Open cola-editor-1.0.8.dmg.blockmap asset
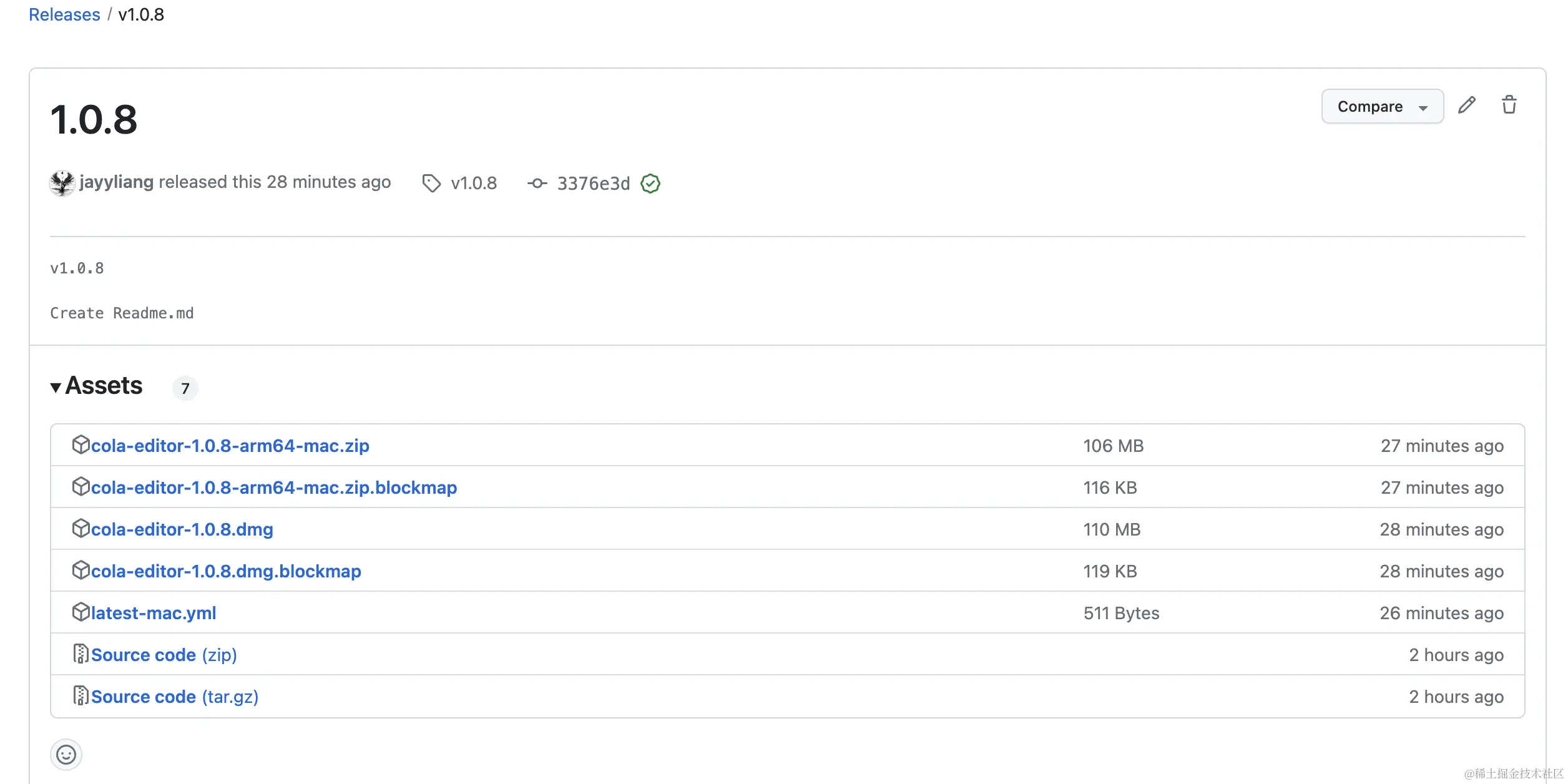This screenshot has width=1568, height=784. pos(225,571)
